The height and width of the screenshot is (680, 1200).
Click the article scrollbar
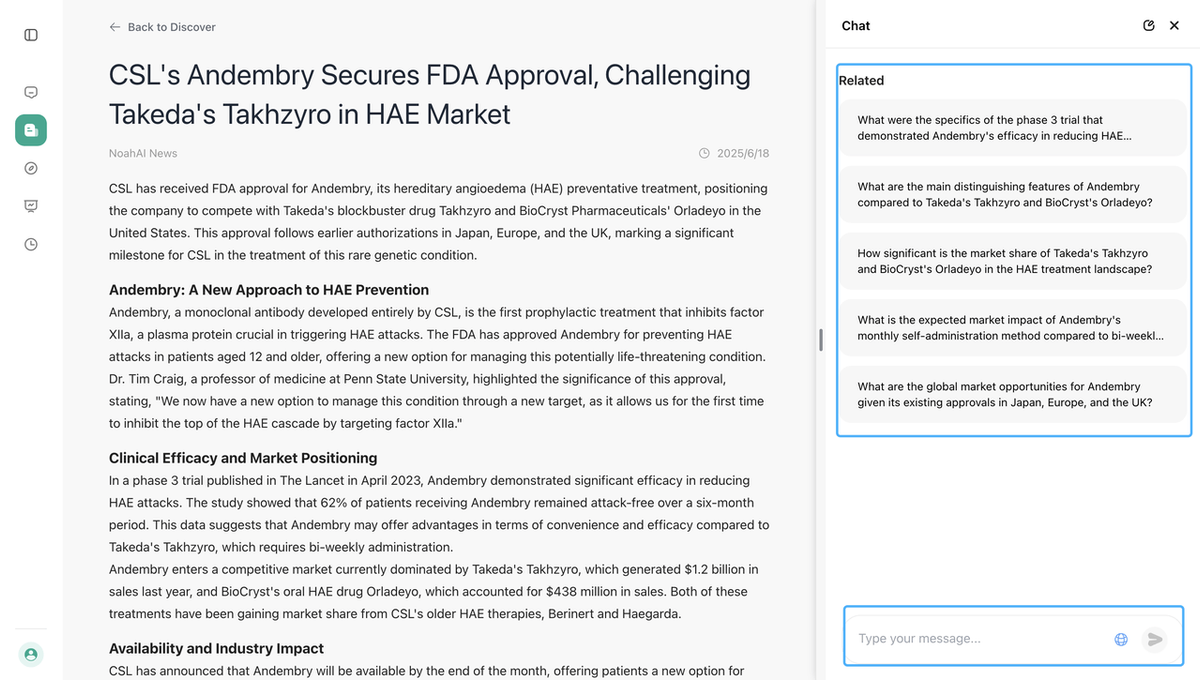(x=820, y=340)
